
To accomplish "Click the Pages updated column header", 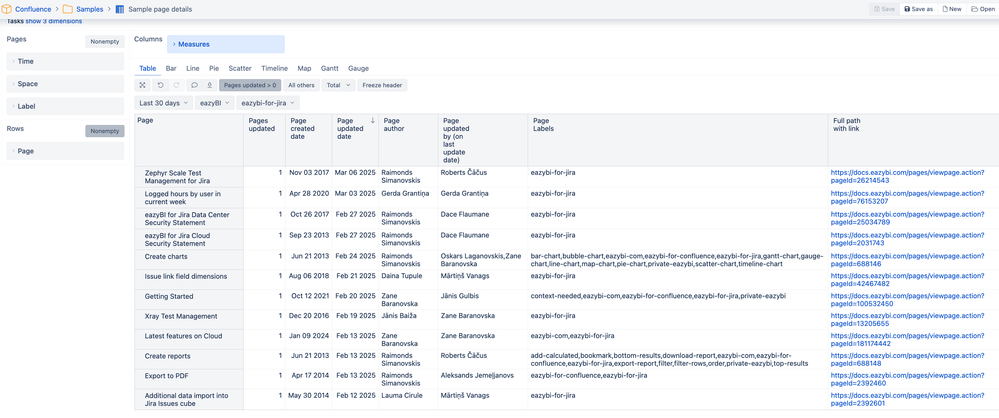I will coord(264,140).
